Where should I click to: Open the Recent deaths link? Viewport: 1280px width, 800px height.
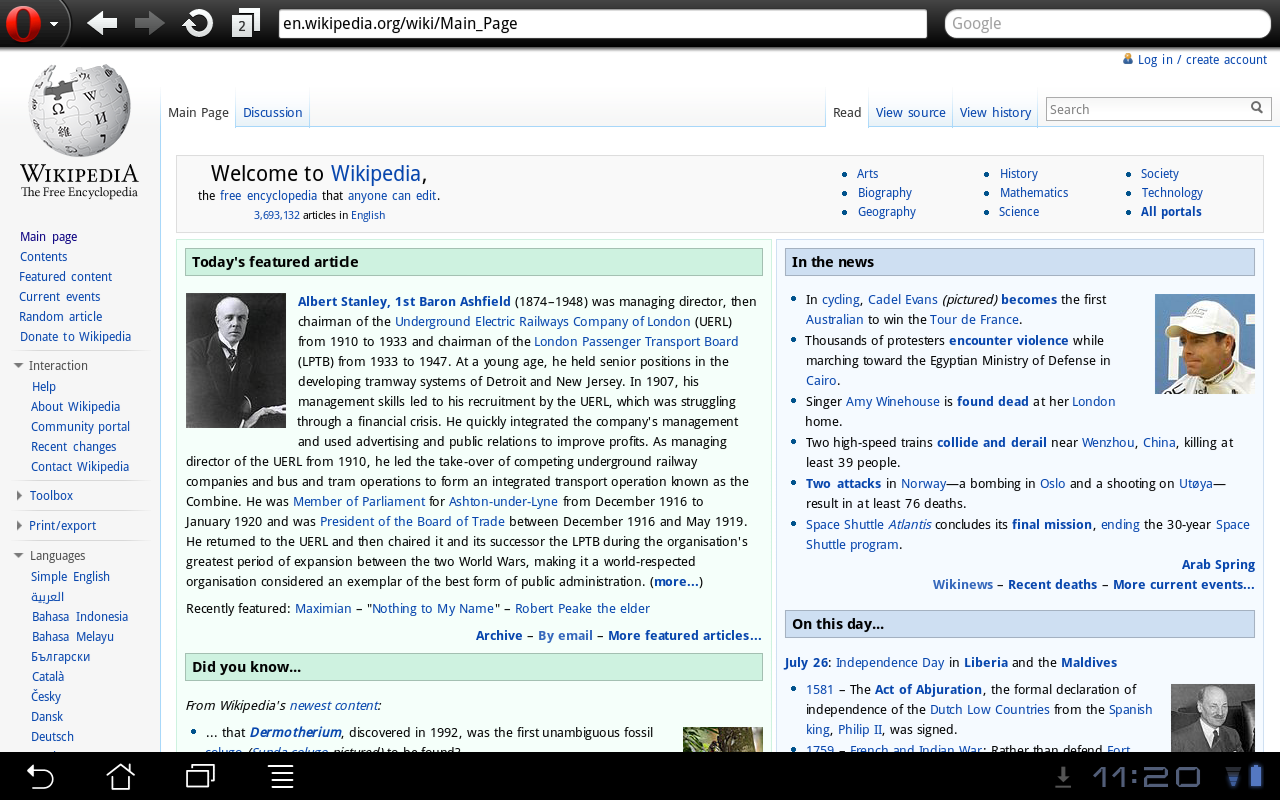(1052, 585)
